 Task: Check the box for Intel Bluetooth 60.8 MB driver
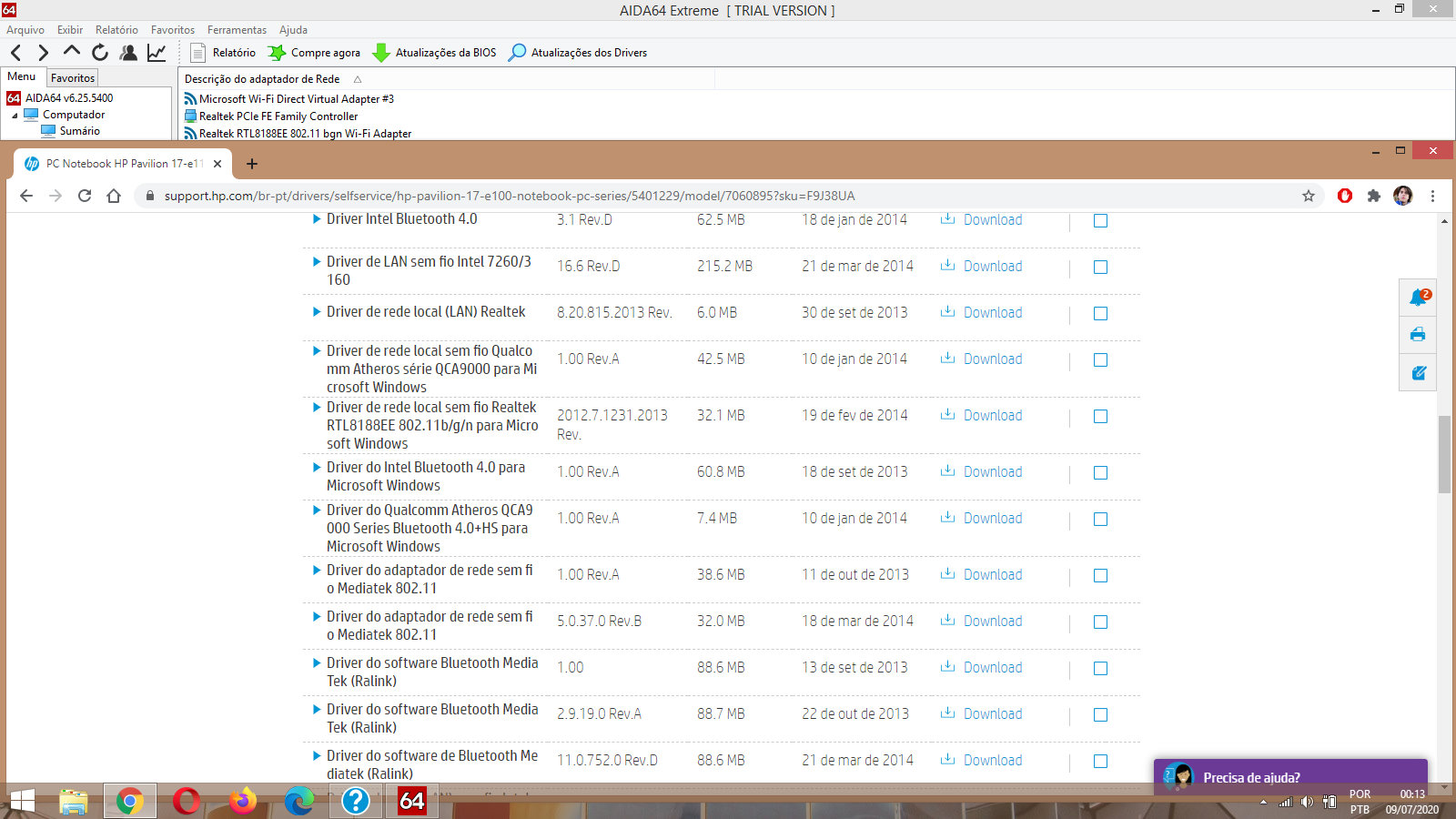point(1100,472)
